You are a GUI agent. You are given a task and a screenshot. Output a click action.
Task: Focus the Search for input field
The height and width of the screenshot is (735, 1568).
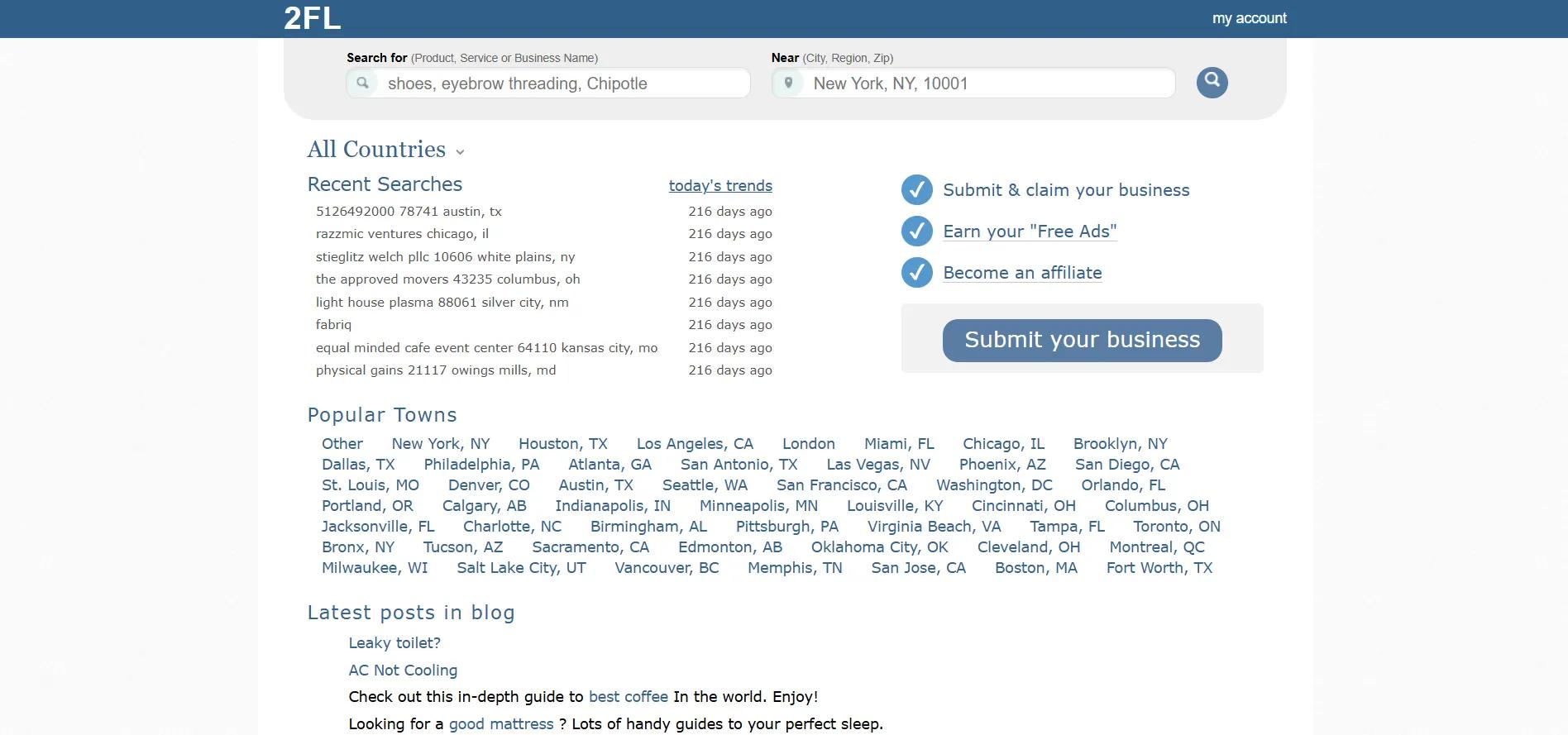tap(548, 83)
